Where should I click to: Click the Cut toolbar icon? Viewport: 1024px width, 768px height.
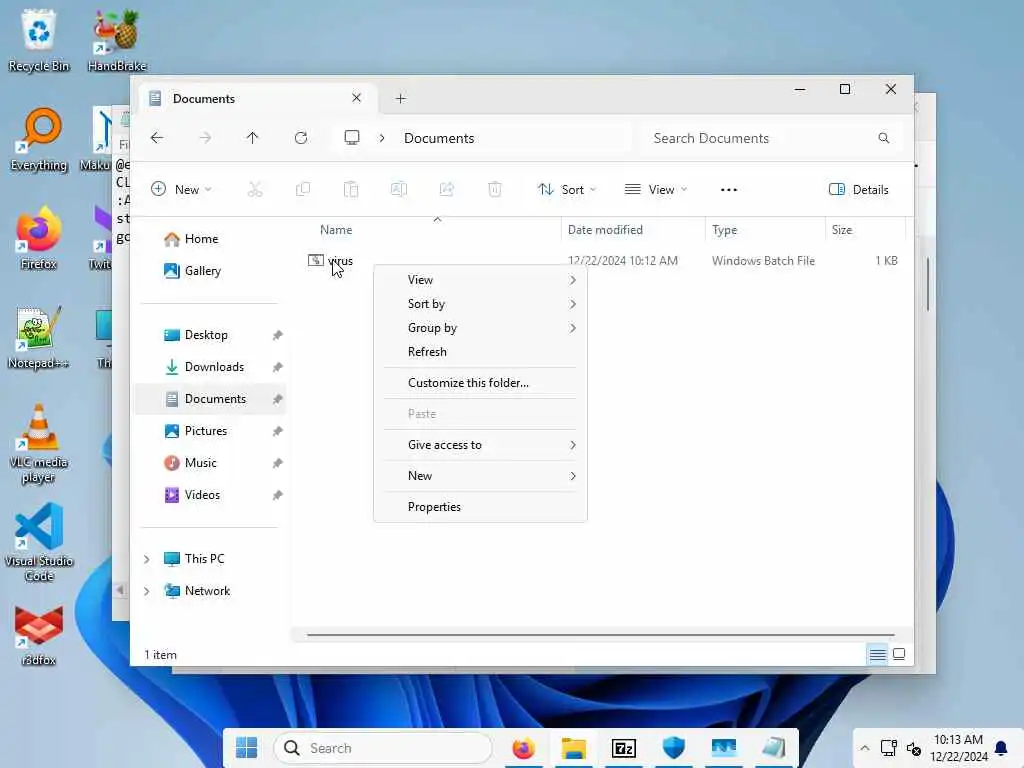[x=255, y=189]
